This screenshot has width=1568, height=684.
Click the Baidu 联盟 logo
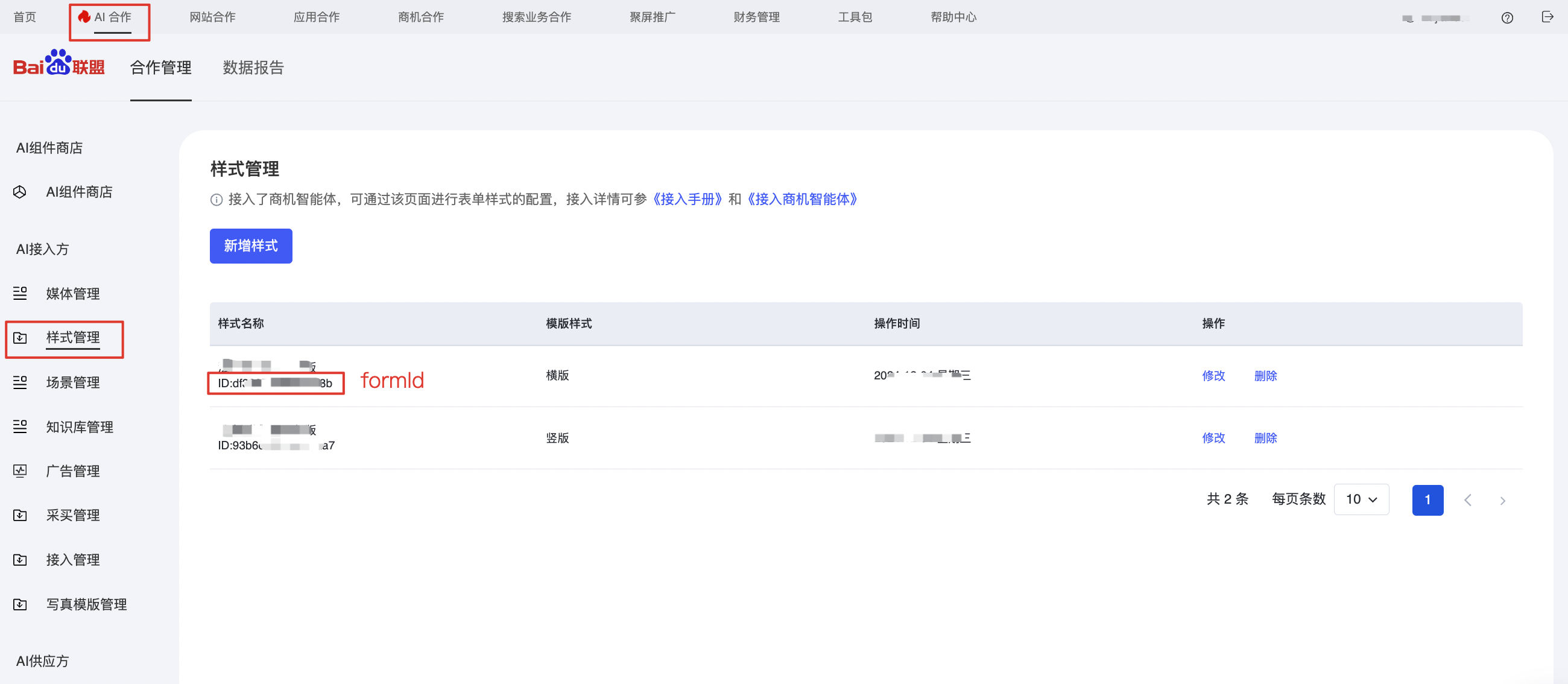pyautogui.click(x=59, y=64)
